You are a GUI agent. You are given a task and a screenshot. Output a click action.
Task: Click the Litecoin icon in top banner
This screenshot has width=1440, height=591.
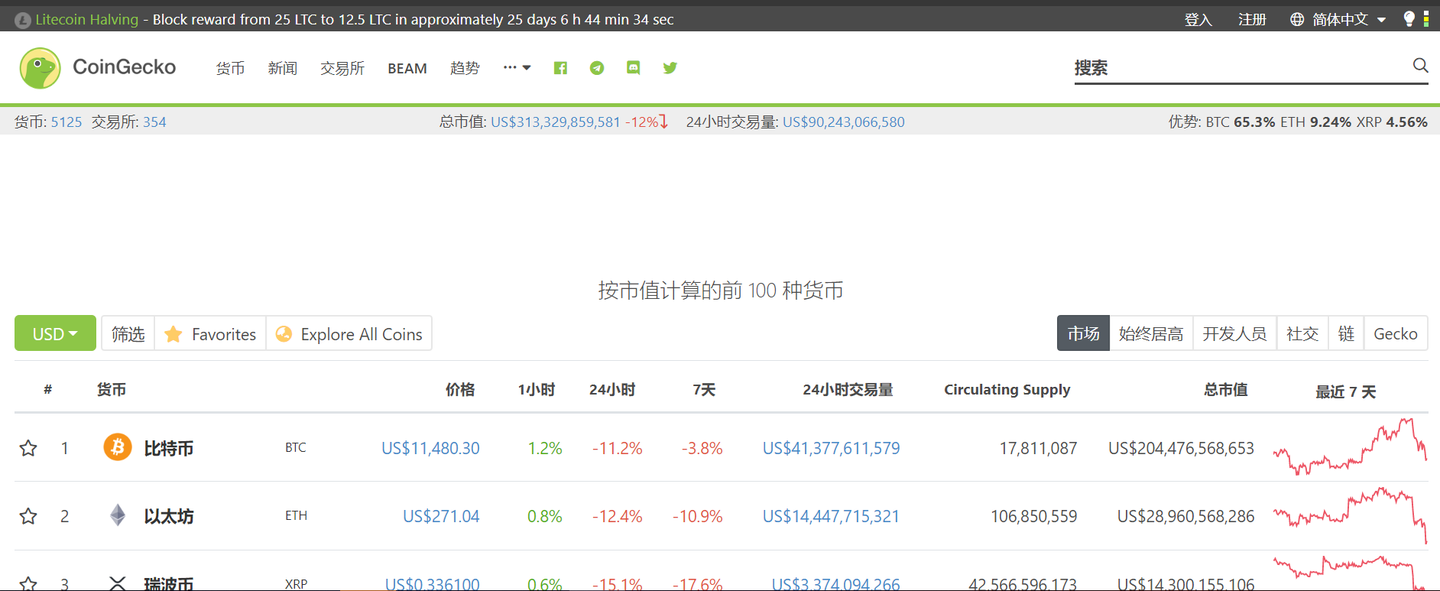23,20
